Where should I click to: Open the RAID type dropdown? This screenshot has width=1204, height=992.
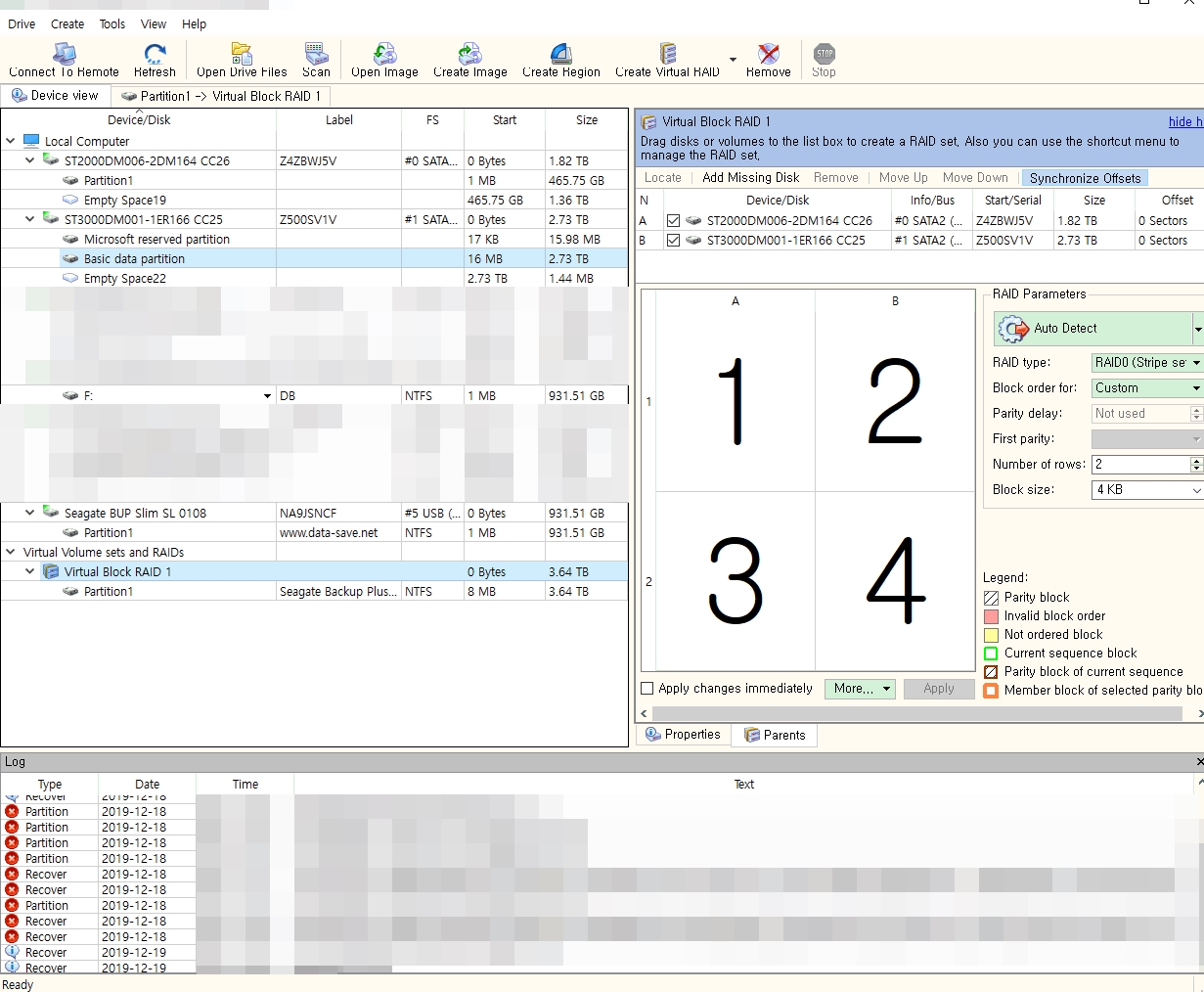click(1146, 363)
